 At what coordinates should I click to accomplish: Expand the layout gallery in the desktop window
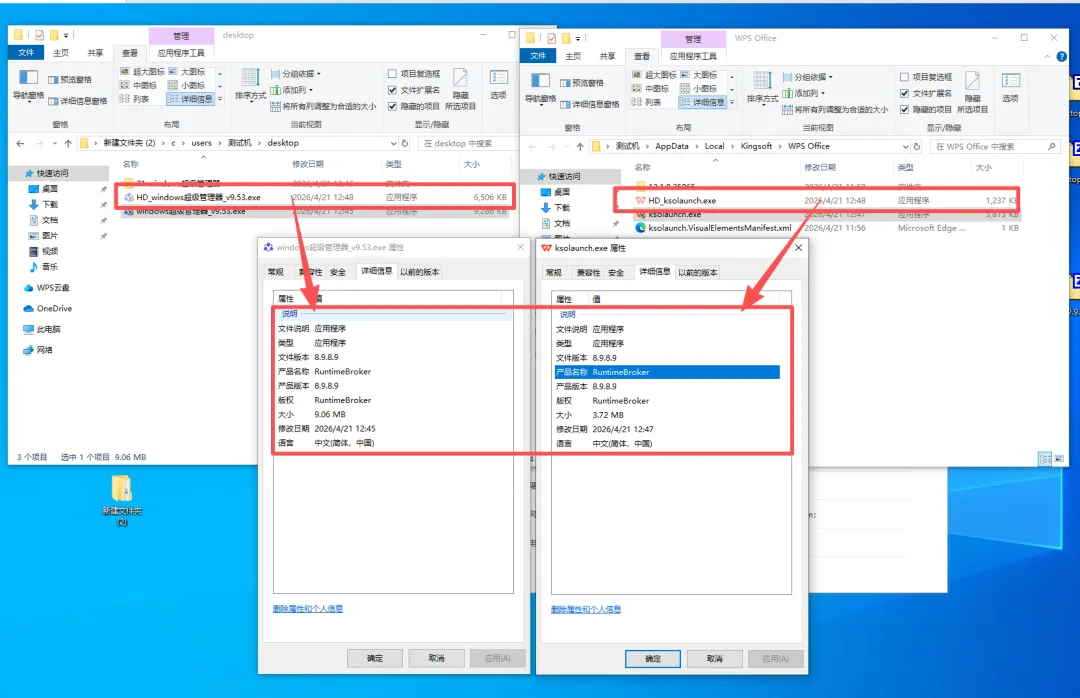pyautogui.click(x=220, y=99)
